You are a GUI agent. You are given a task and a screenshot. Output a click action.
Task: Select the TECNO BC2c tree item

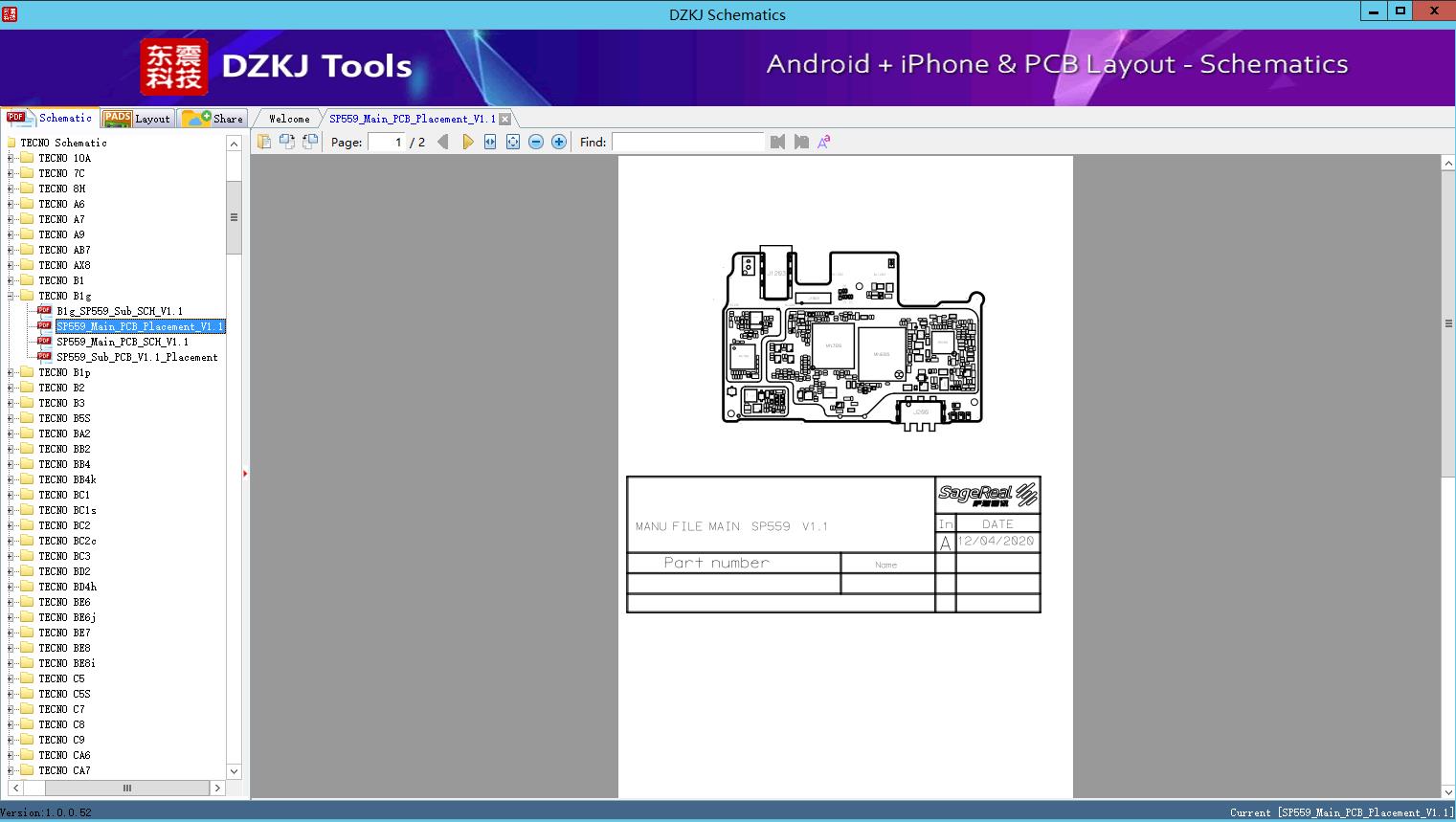(67, 541)
